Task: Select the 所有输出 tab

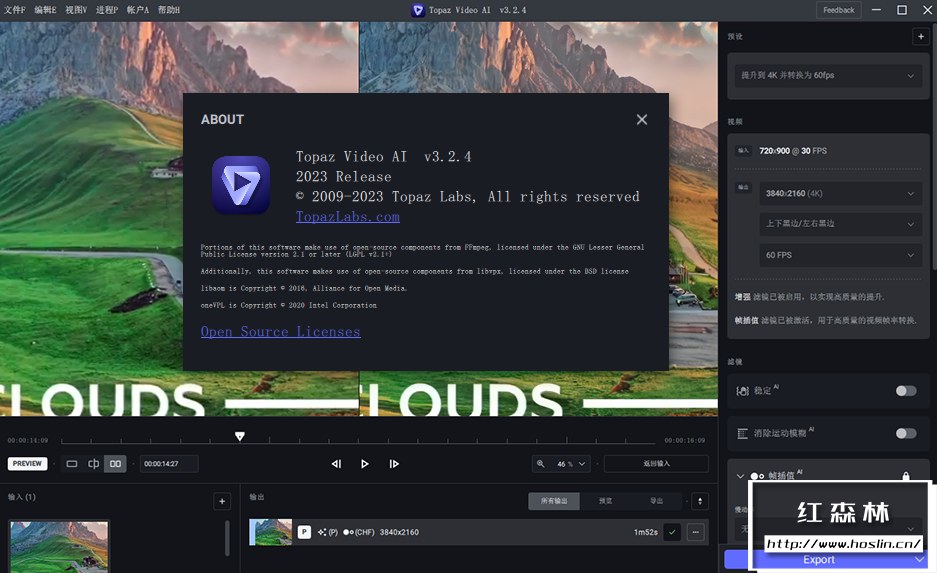Action: tap(554, 501)
